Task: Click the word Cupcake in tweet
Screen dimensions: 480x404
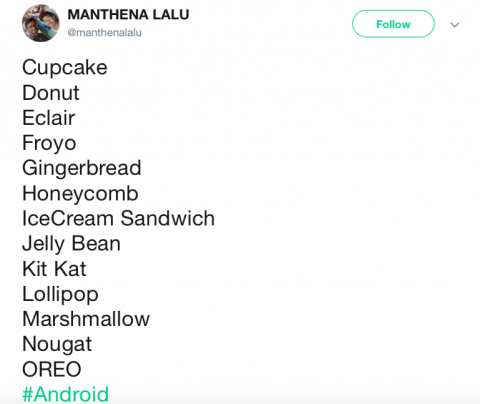Action: (x=65, y=68)
